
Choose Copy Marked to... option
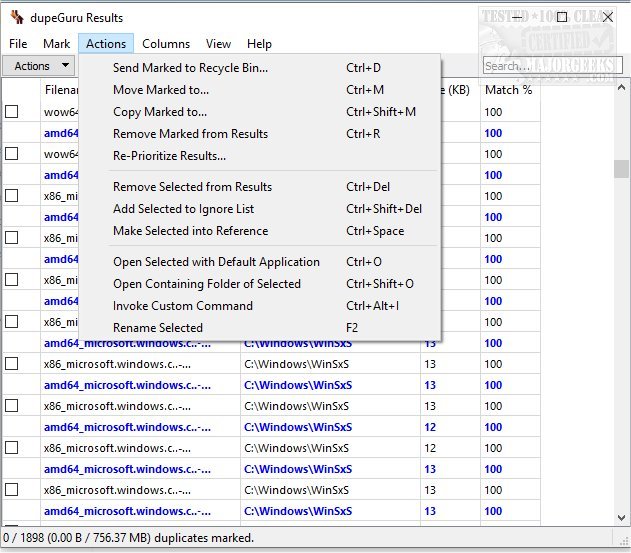click(160, 112)
